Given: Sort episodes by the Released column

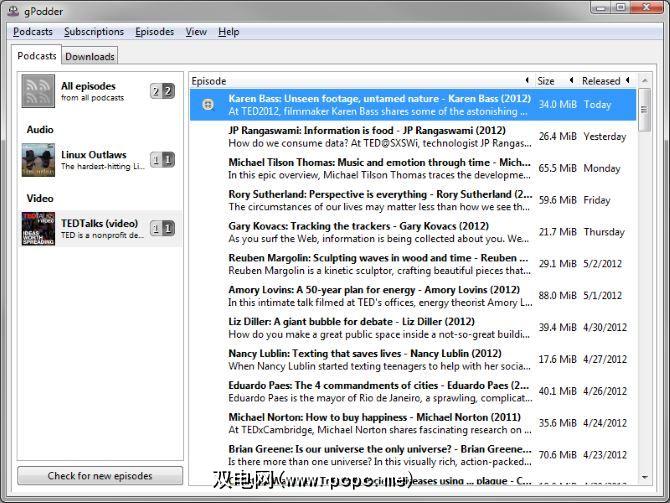Looking at the screenshot, I should 601,81.
